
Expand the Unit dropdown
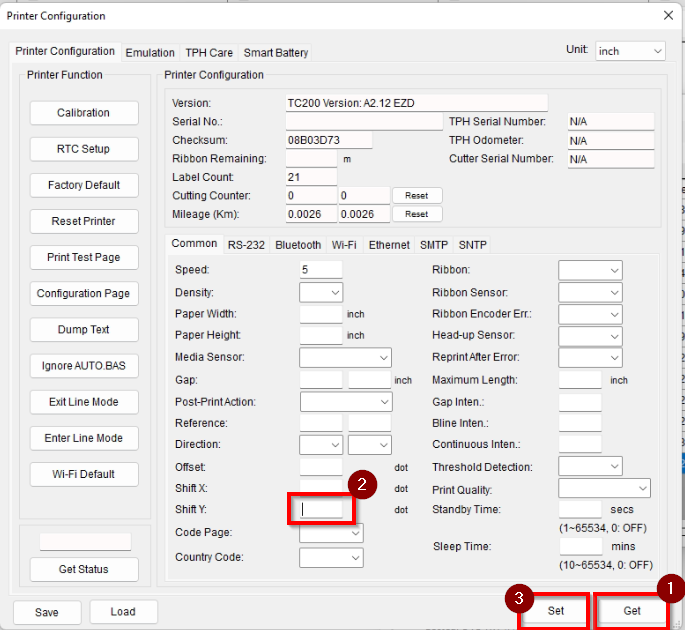[x=630, y=51]
